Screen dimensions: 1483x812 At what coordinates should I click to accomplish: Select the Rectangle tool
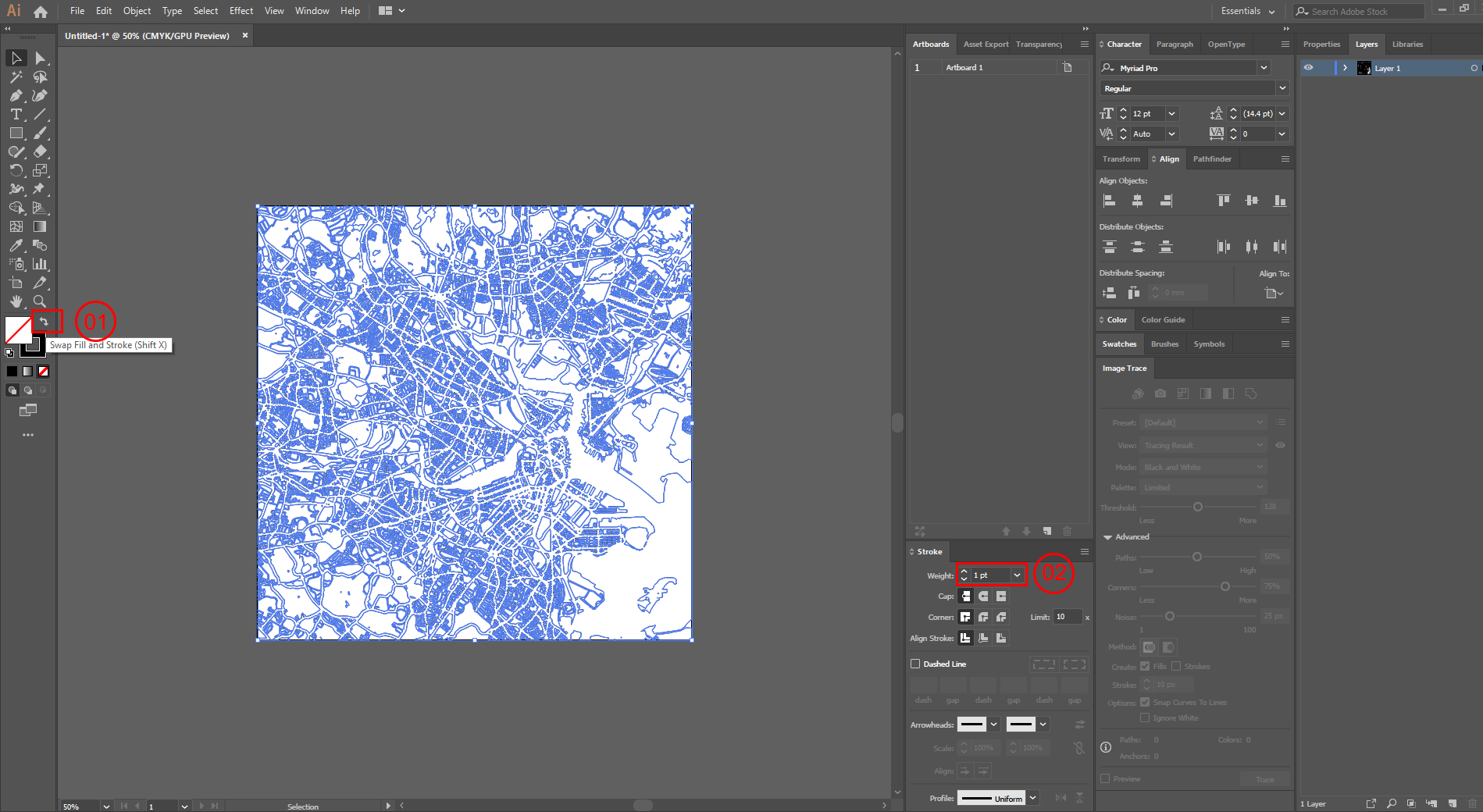16,133
